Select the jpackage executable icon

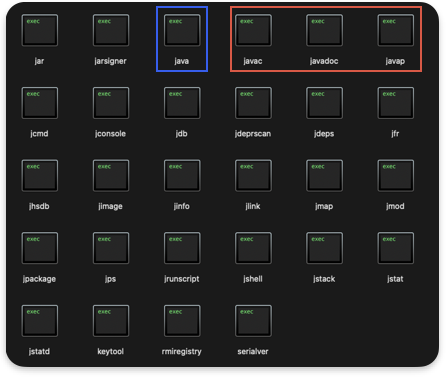[40, 248]
